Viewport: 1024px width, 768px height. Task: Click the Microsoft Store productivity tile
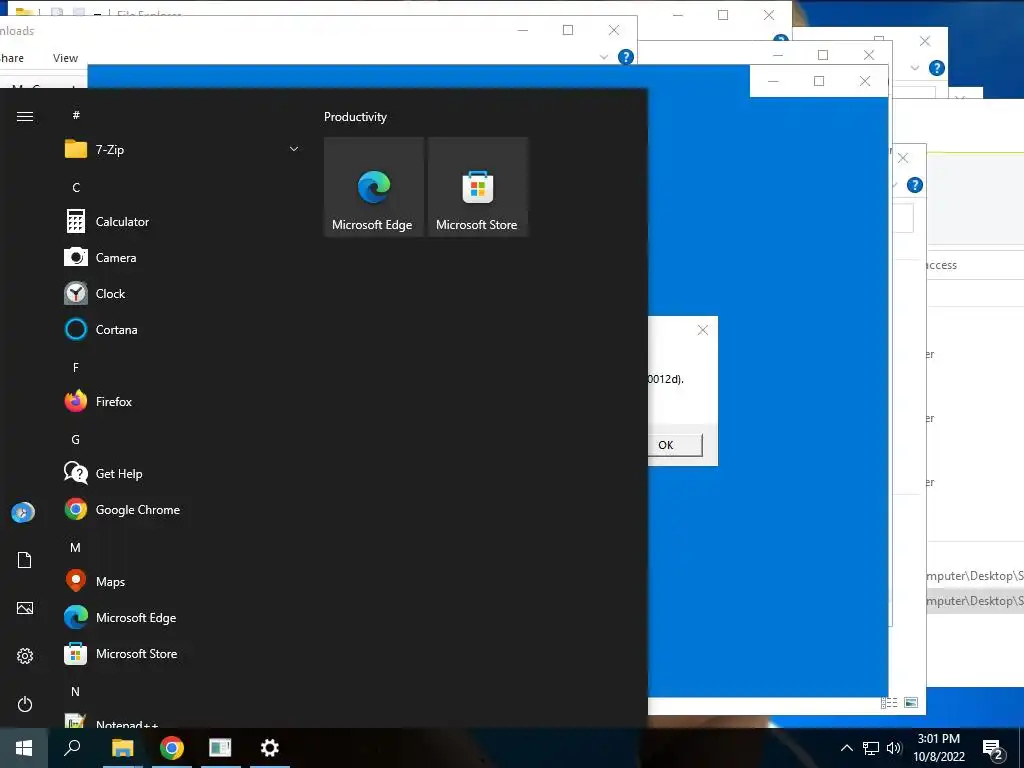point(477,187)
